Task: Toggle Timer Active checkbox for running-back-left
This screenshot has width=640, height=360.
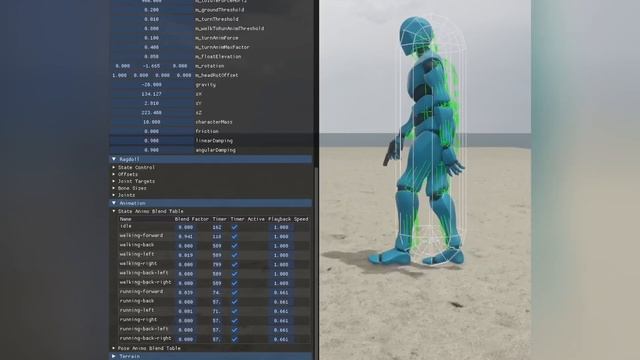Action: coord(235,330)
